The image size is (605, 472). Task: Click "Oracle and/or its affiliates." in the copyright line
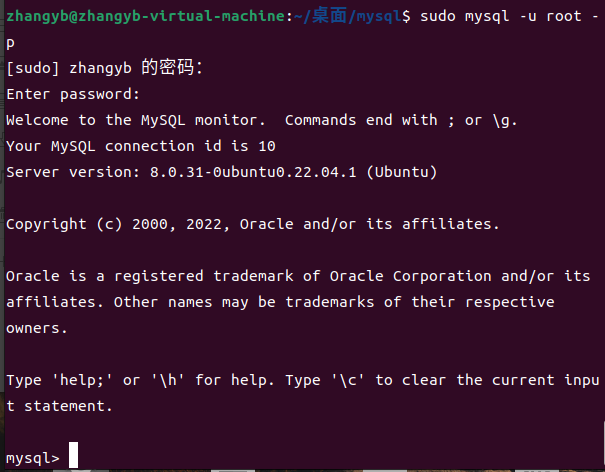370,224
